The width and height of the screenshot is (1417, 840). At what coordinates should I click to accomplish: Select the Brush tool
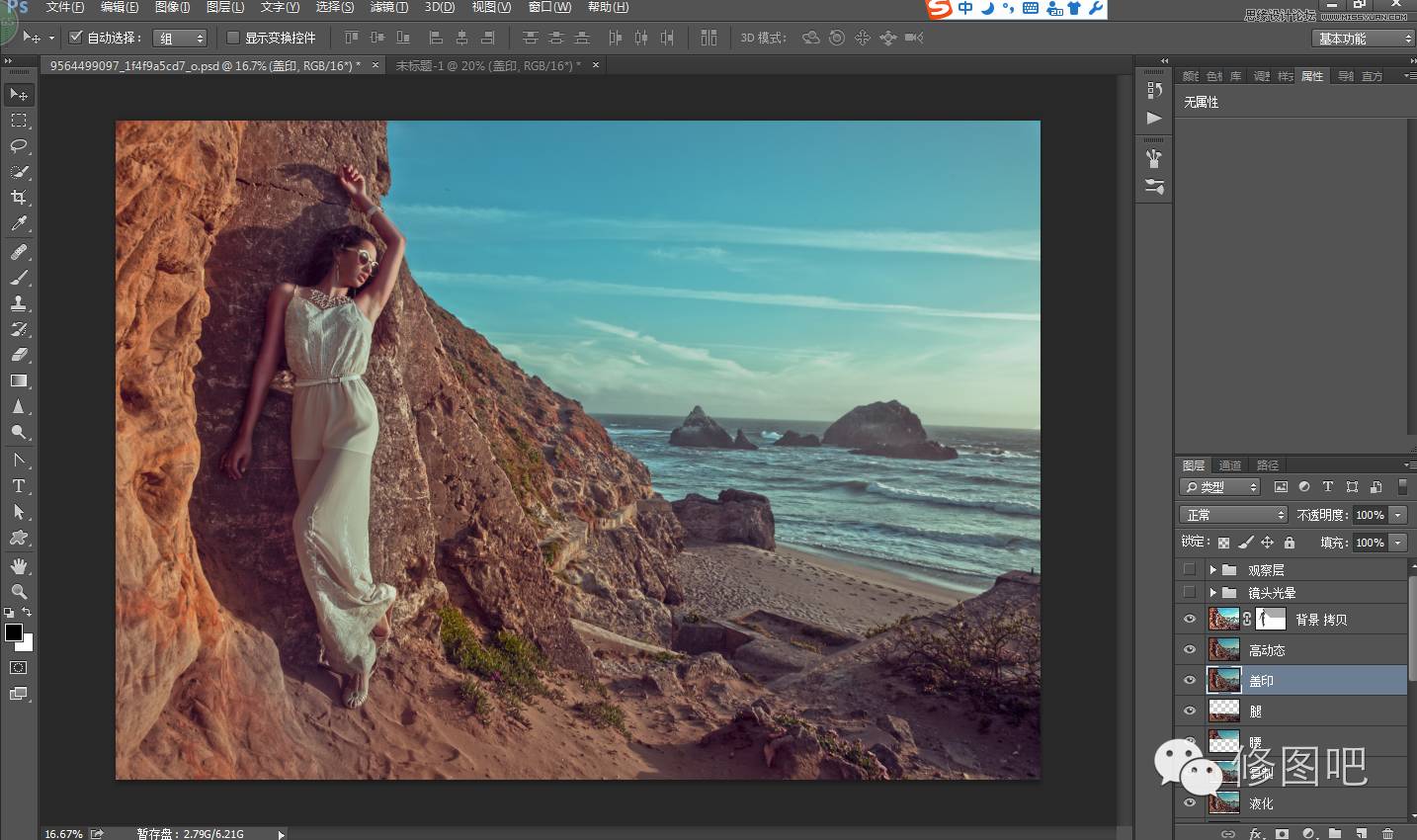(x=19, y=278)
